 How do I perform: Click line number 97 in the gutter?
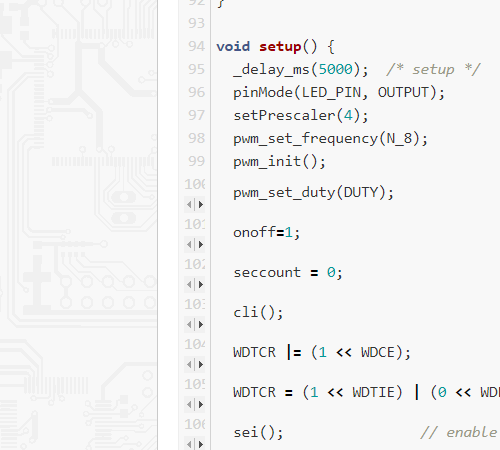tap(196, 115)
